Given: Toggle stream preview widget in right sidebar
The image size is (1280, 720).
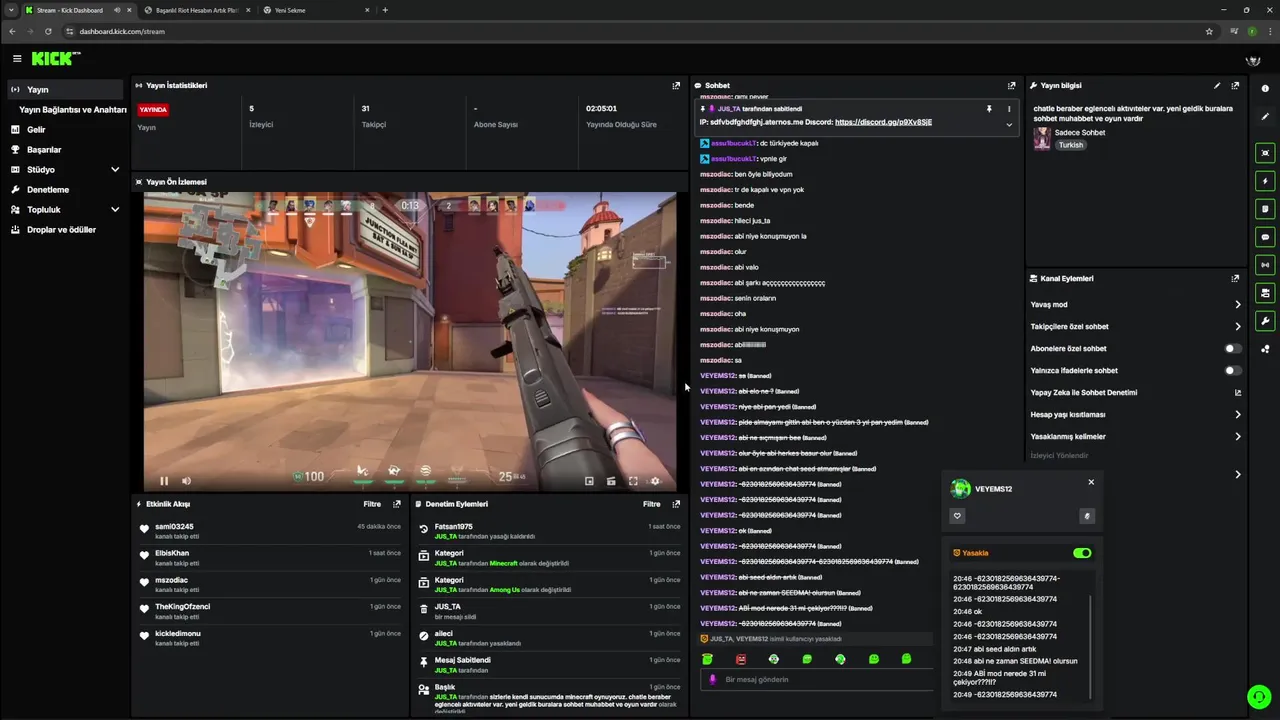Looking at the screenshot, I should (1265, 153).
